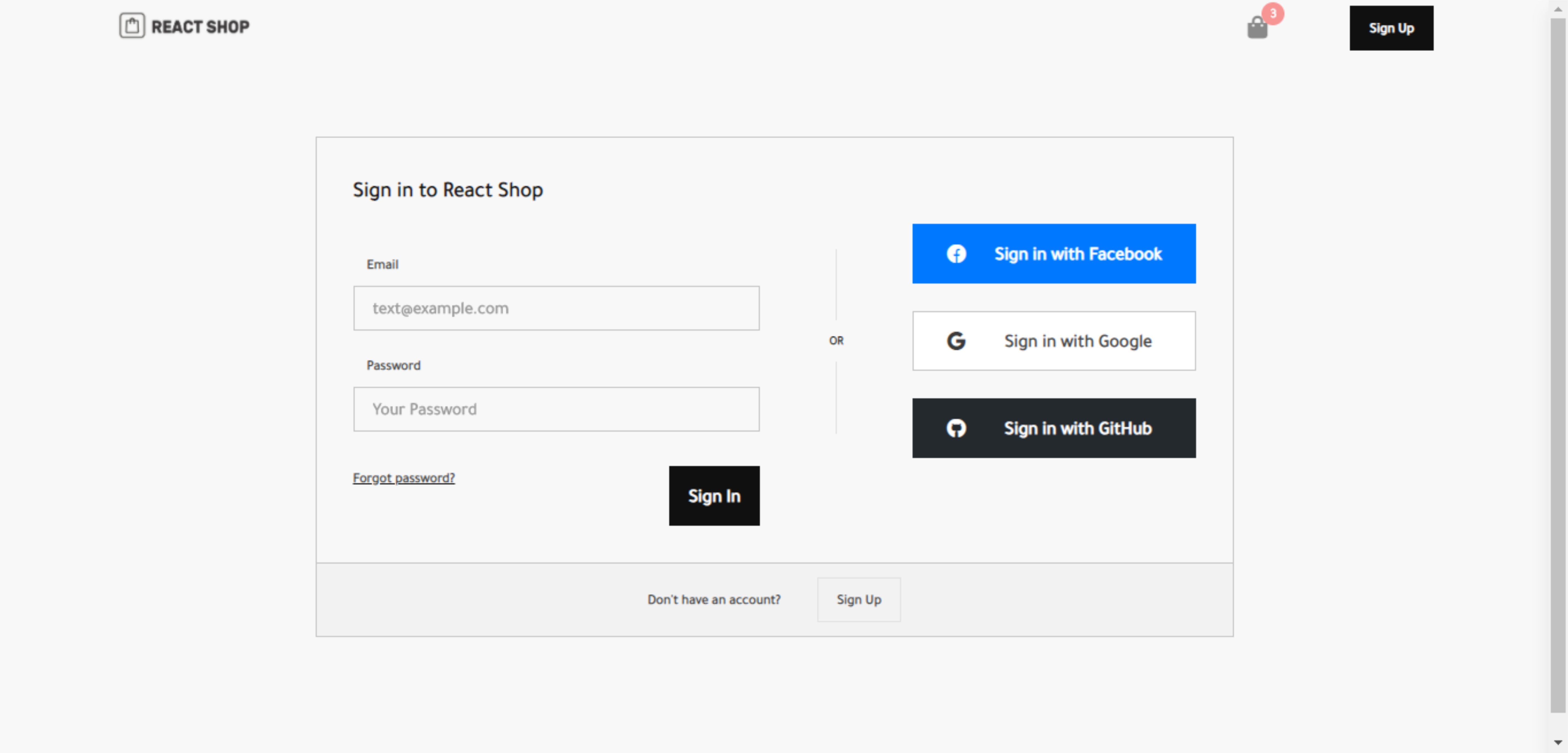Click the 'Don't have an account?' text
The image size is (1568, 753).
pyautogui.click(x=714, y=600)
